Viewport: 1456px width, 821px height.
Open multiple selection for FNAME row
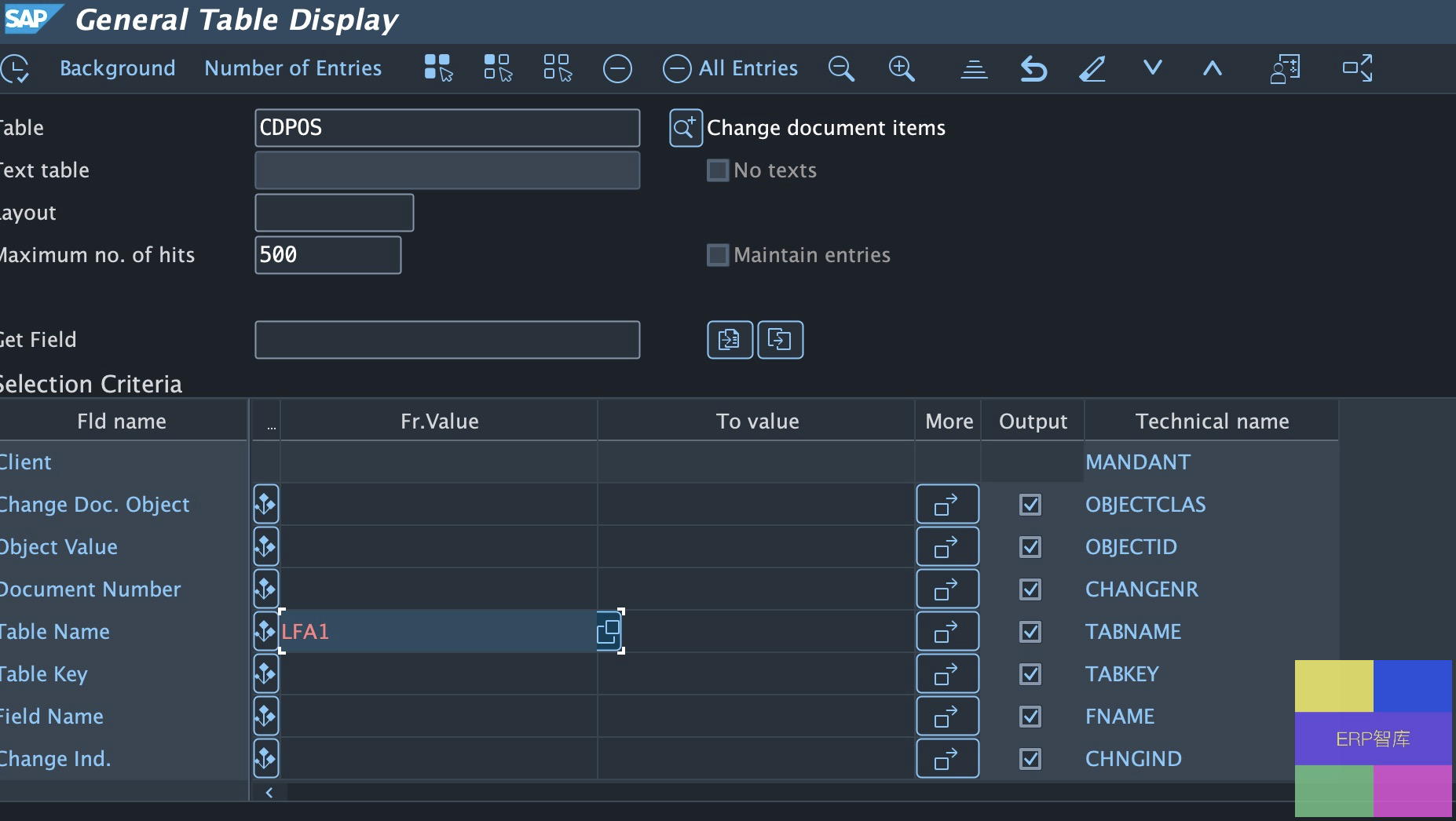(x=947, y=716)
